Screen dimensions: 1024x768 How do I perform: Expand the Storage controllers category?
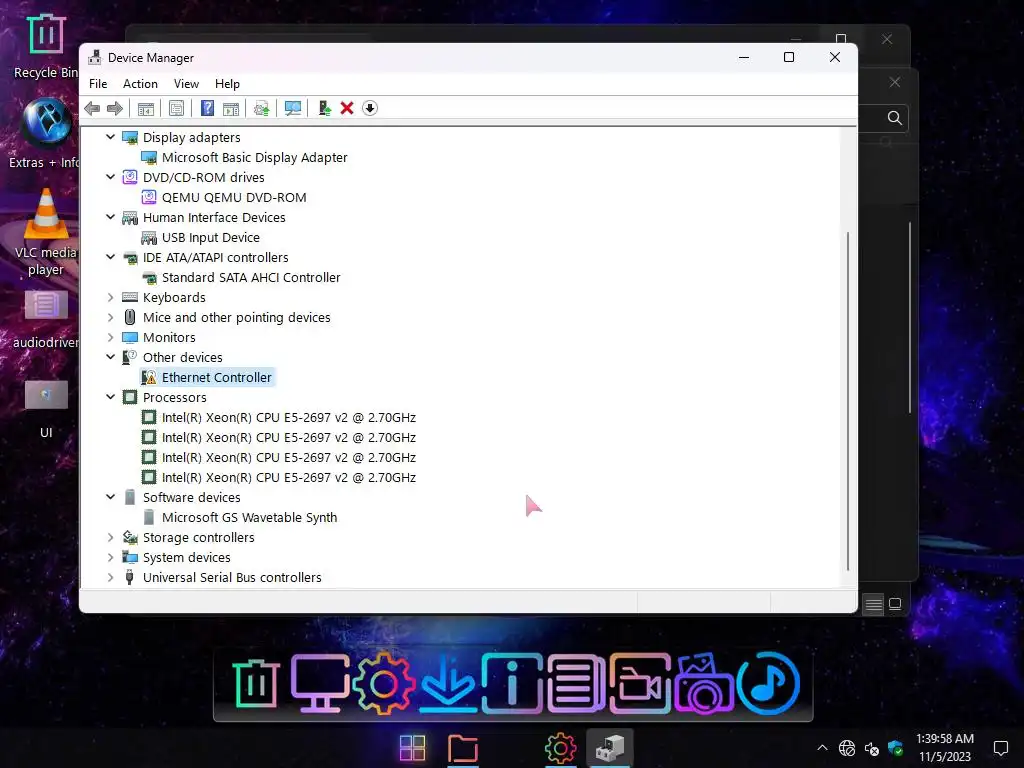click(110, 537)
